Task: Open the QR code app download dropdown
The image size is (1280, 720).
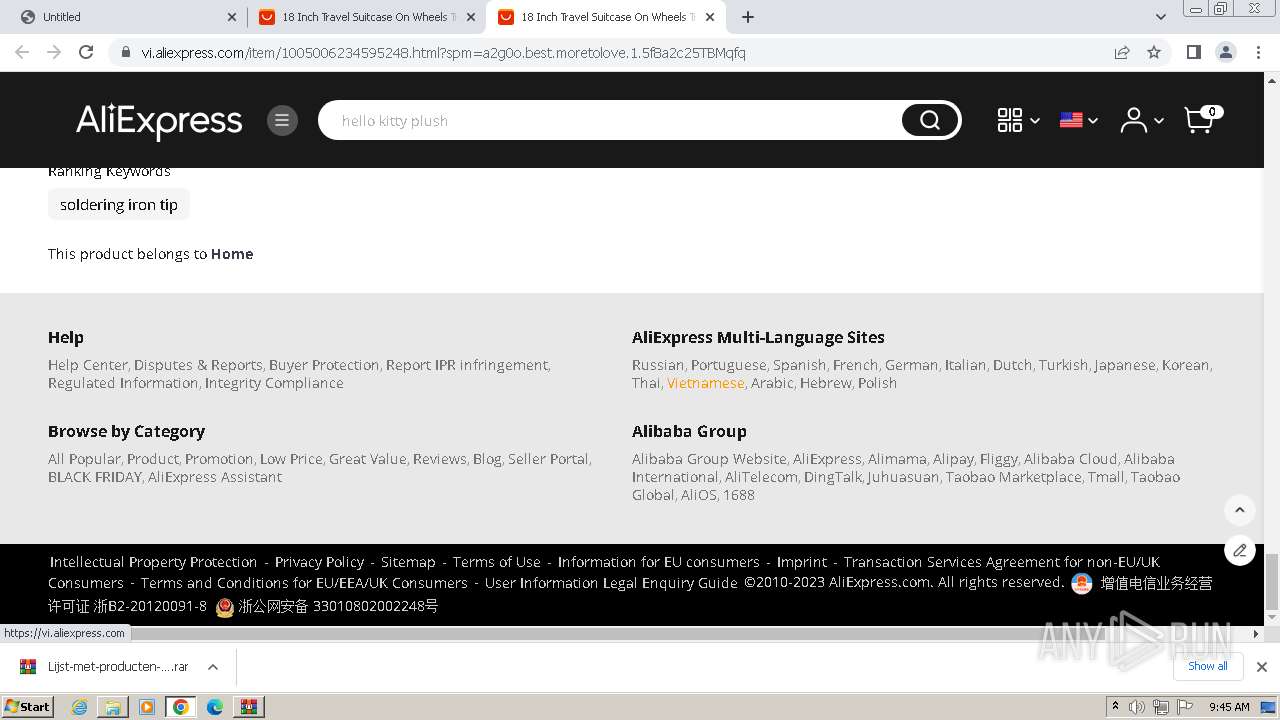Action: 1018,120
